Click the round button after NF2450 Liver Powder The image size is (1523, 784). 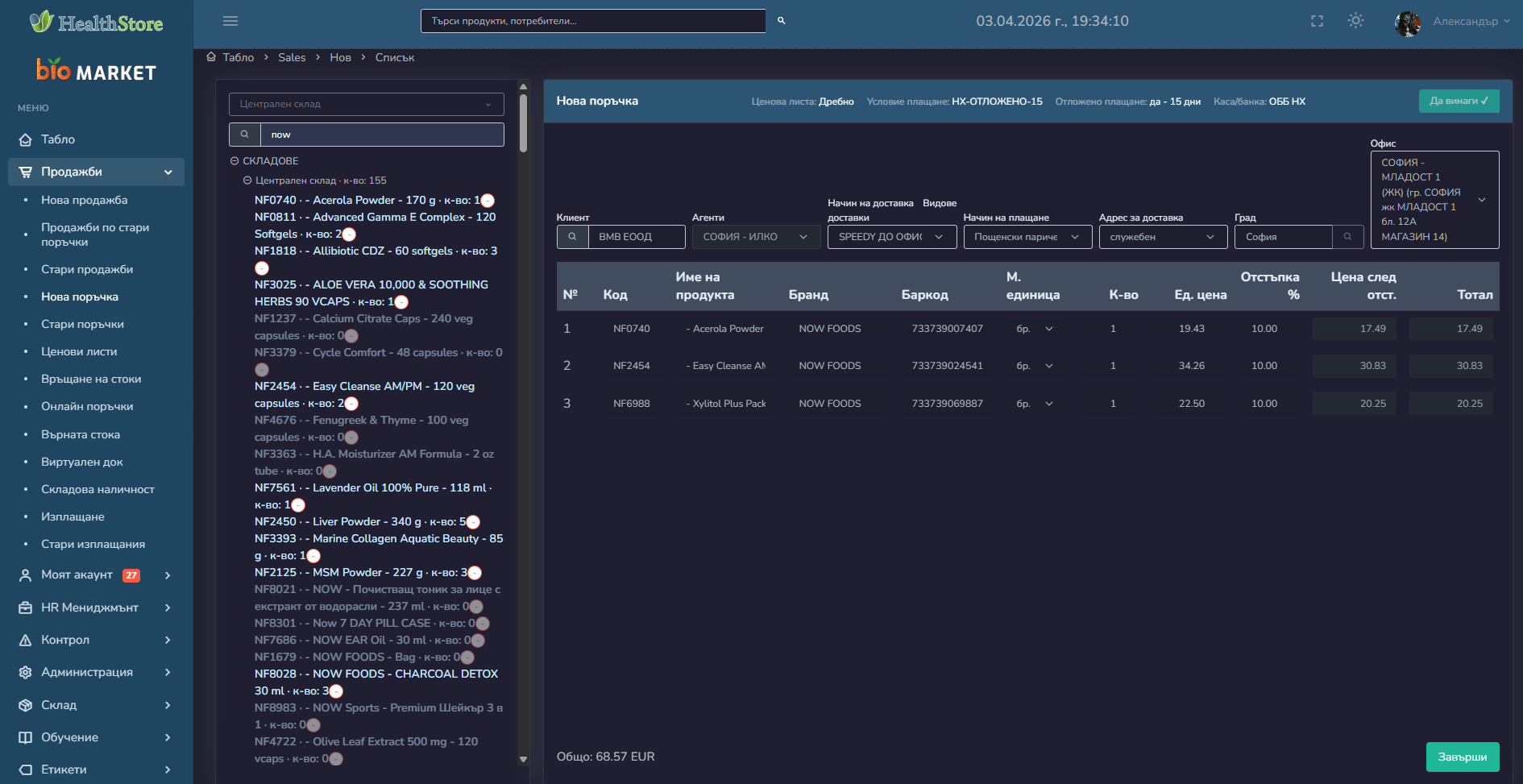(473, 522)
